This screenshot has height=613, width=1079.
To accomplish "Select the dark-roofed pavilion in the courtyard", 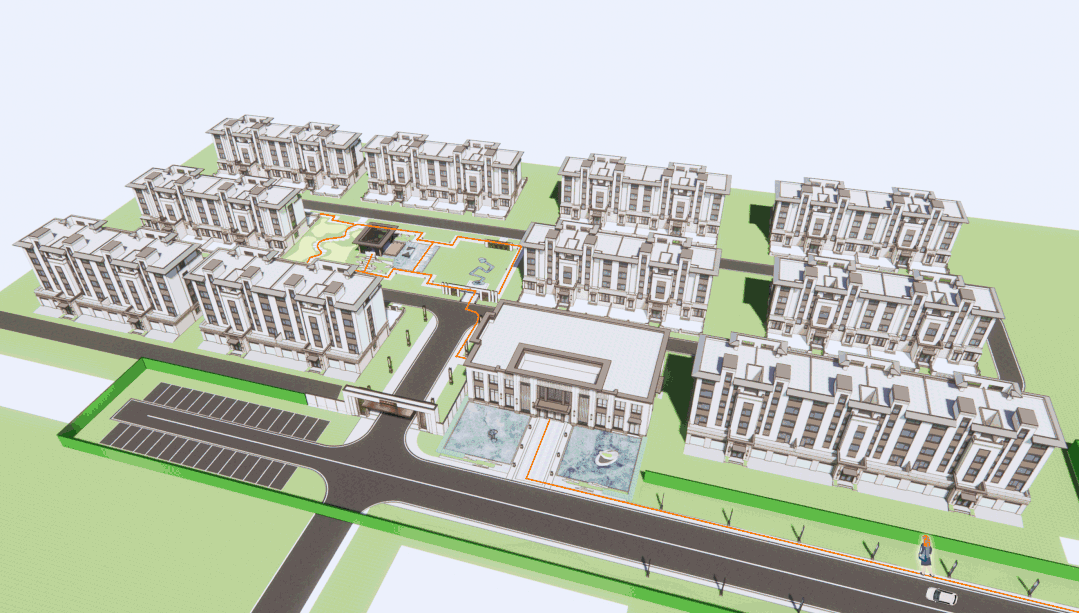I will tap(377, 238).
